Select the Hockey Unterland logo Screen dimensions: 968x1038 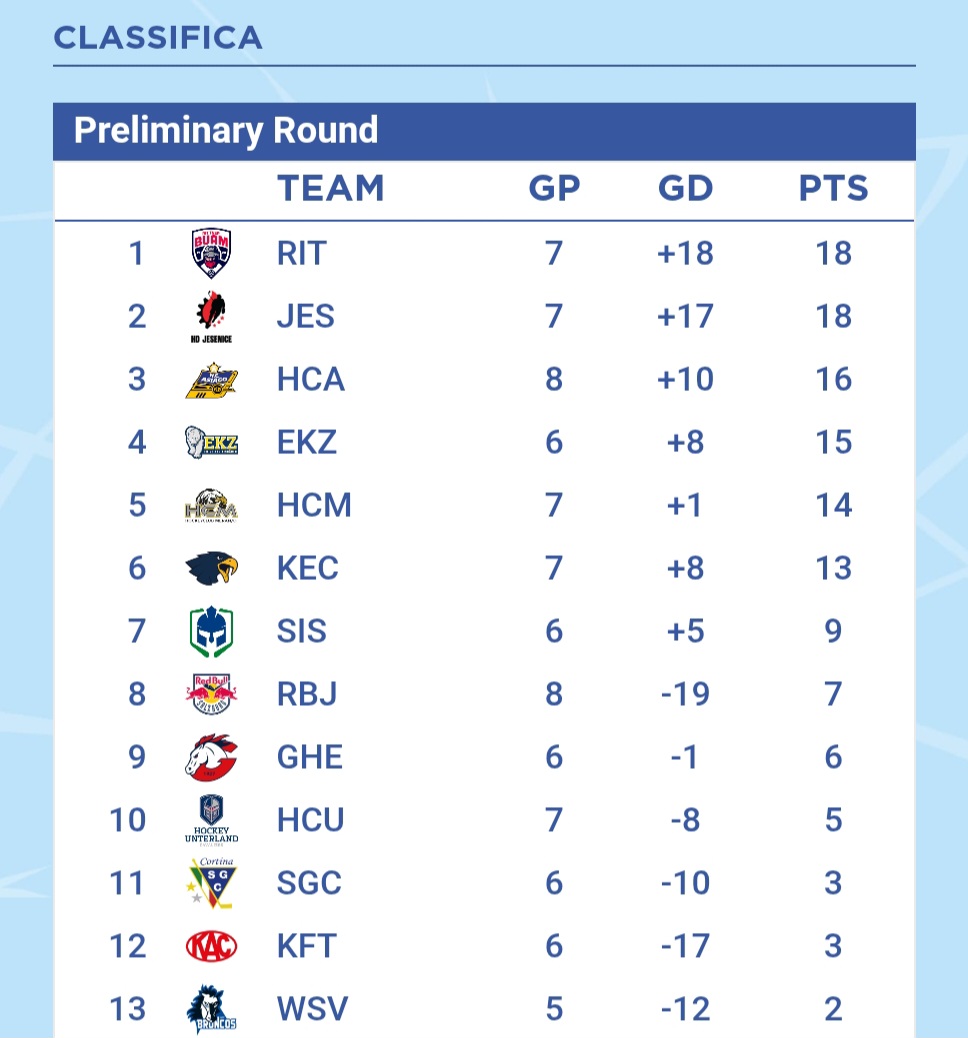[211, 820]
